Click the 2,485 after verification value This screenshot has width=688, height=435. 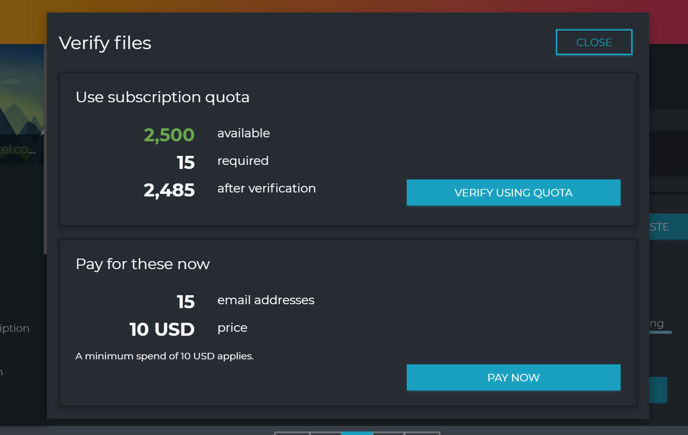click(x=169, y=190)
